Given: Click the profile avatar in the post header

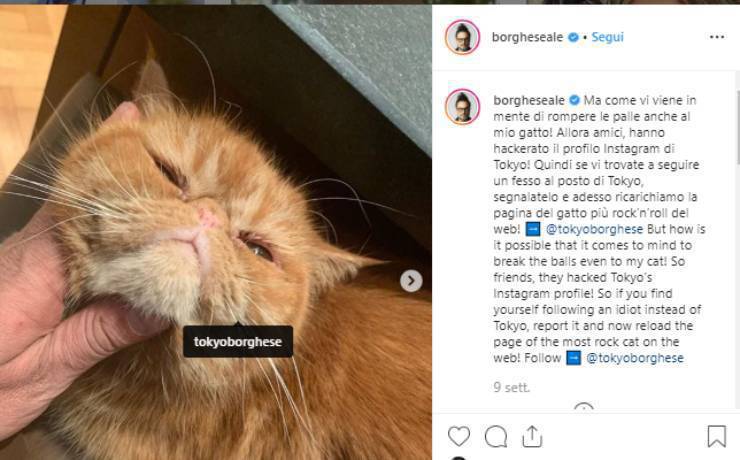Looking at the screenshot, I should 462,37.
